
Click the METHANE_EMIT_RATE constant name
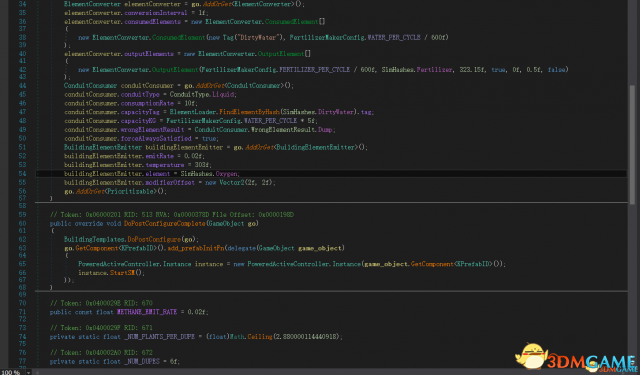pos(147,312)
